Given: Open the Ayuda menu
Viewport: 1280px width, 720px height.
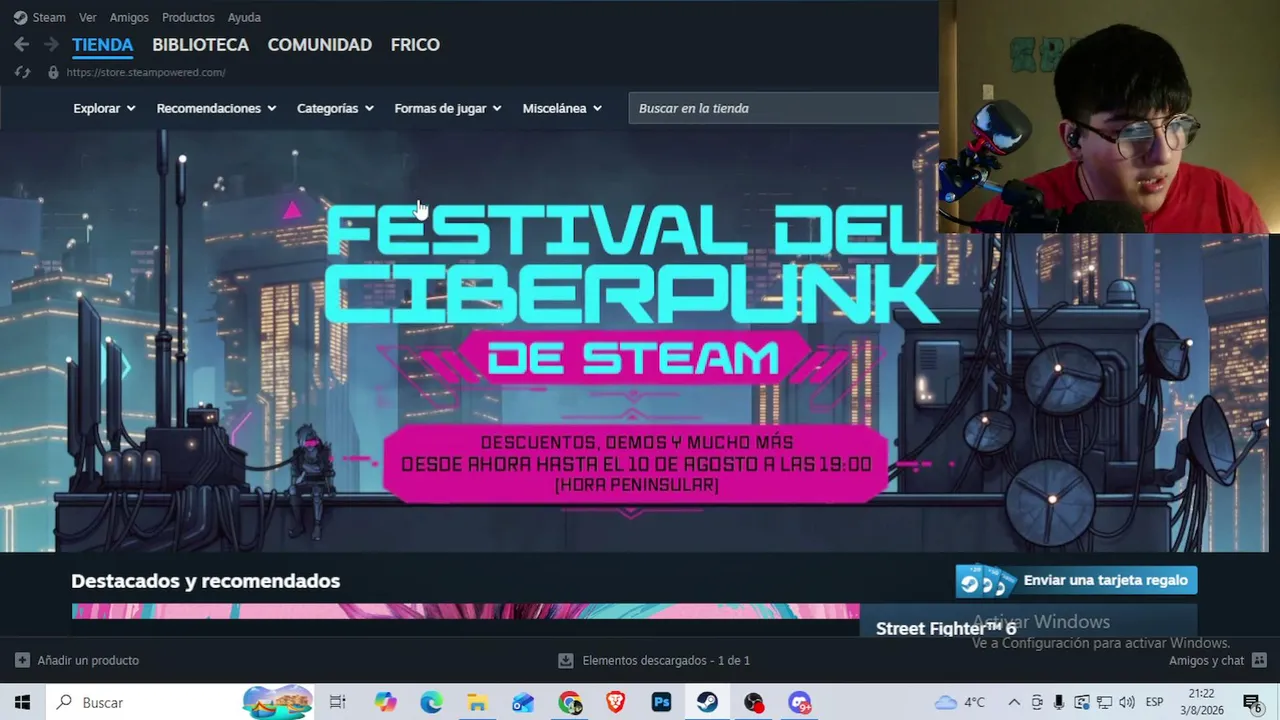Looking at the screenshot, I should pyautogui.click(x=244, y=17).
